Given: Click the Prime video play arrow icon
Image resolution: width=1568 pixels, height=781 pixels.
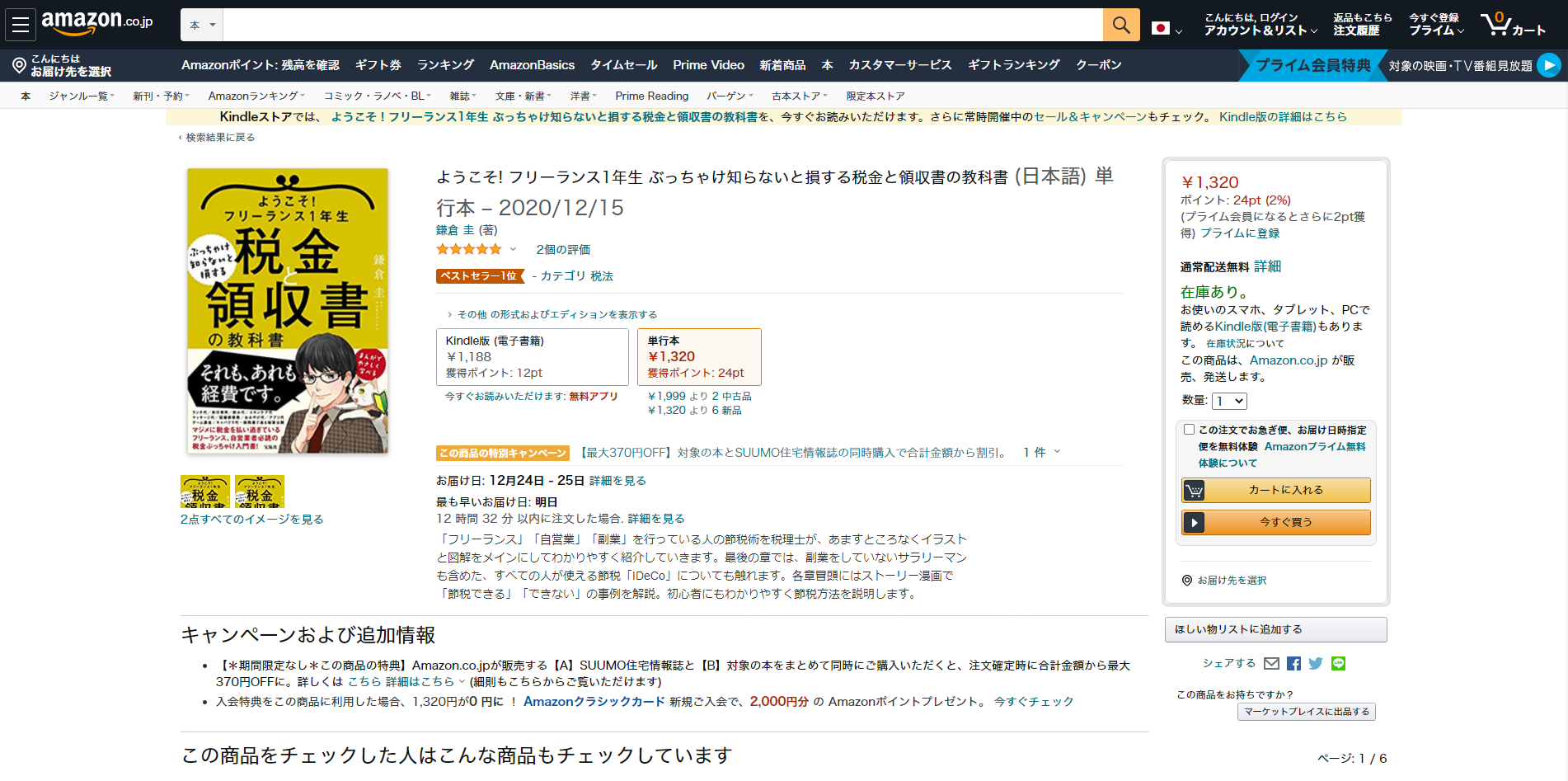Looking at the screenshot, I should [1549, 65].
